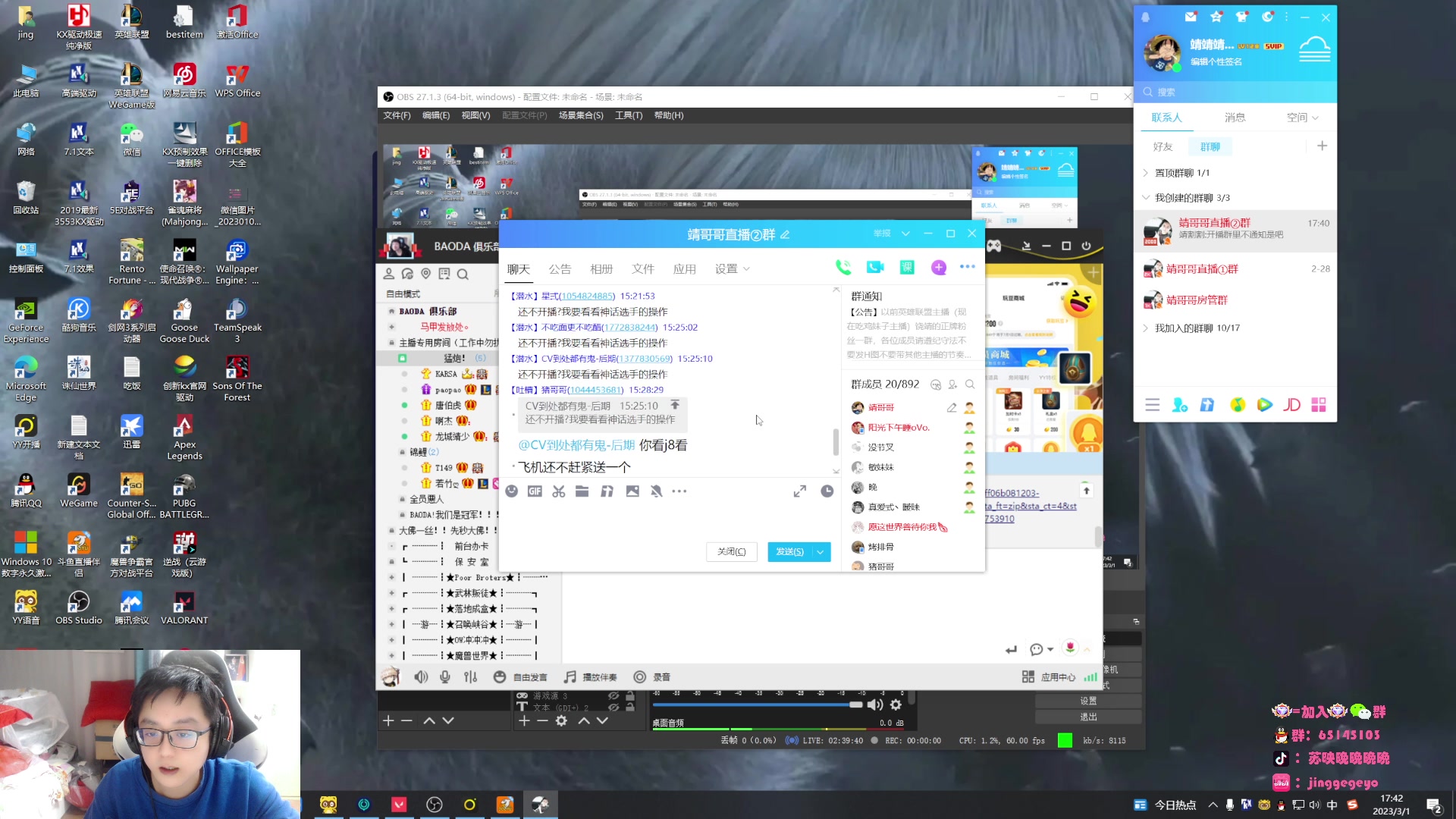Search group members with the magnifier icon
This screenshot has height=819, width=1456.
coord(970,384)
